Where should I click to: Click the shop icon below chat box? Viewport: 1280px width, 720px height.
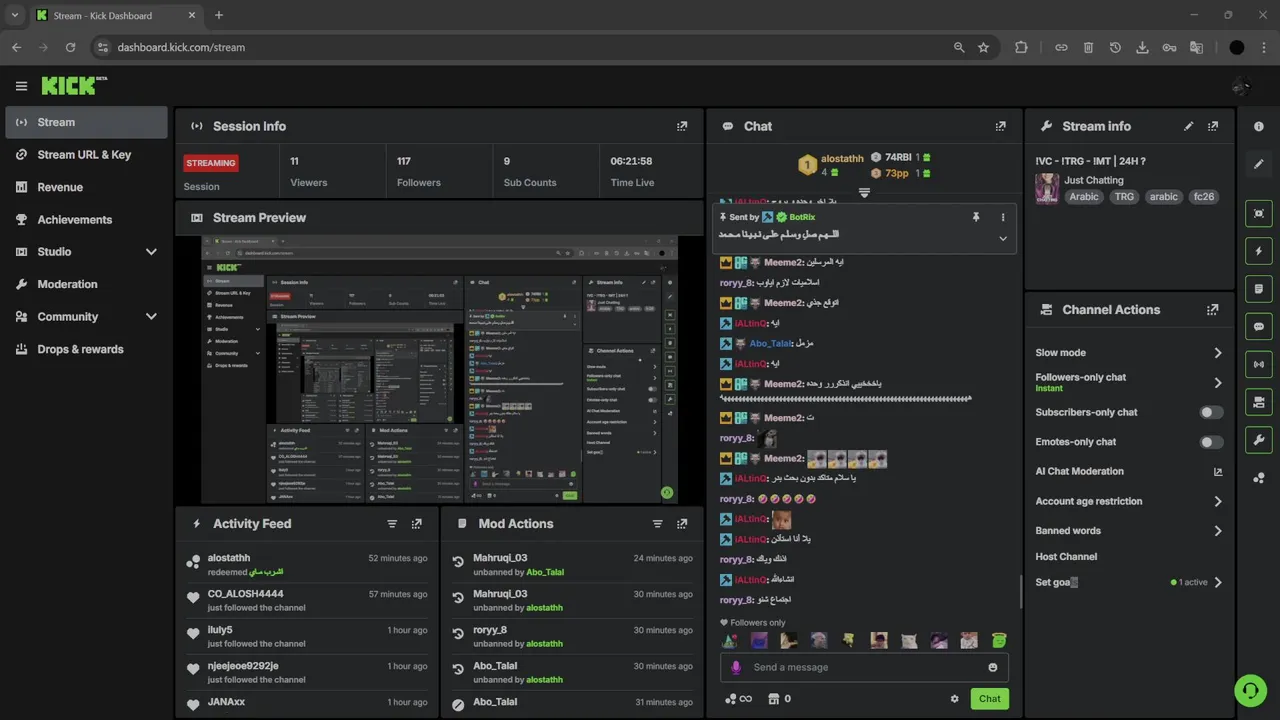click(x=773, y=699)
